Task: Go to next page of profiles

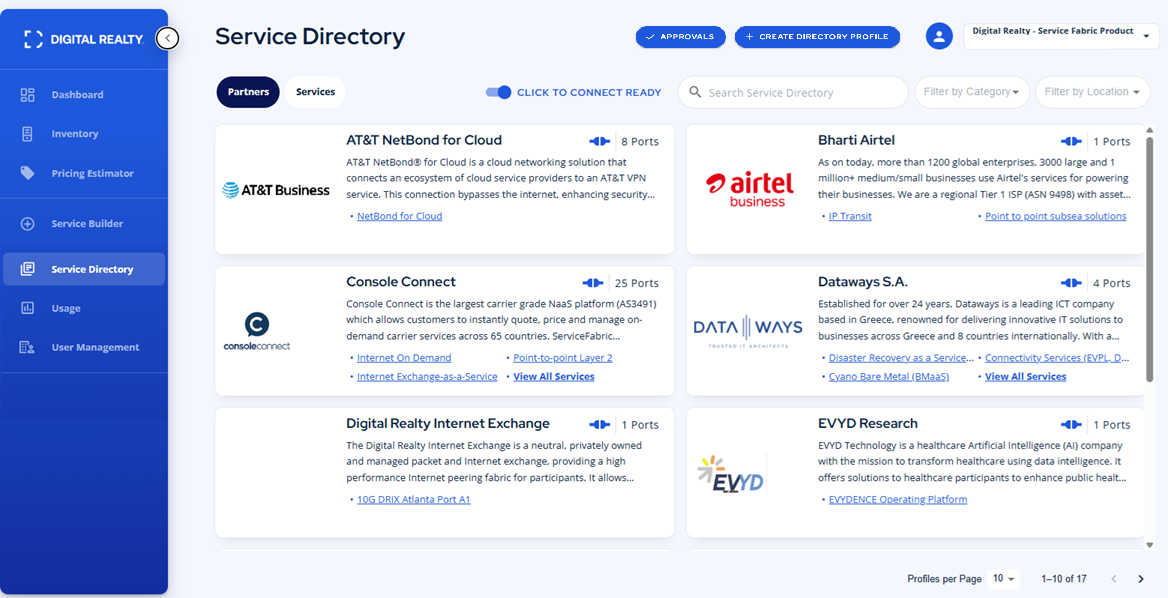Action: point(1140,579)
